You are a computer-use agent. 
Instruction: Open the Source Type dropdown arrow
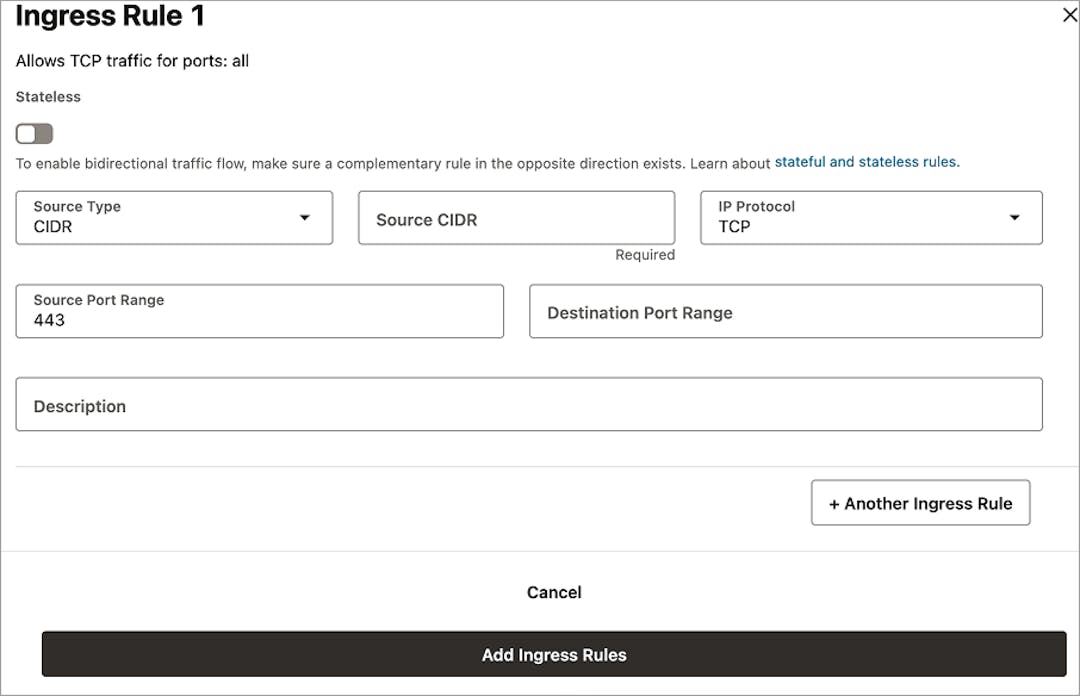pos(305,217)
